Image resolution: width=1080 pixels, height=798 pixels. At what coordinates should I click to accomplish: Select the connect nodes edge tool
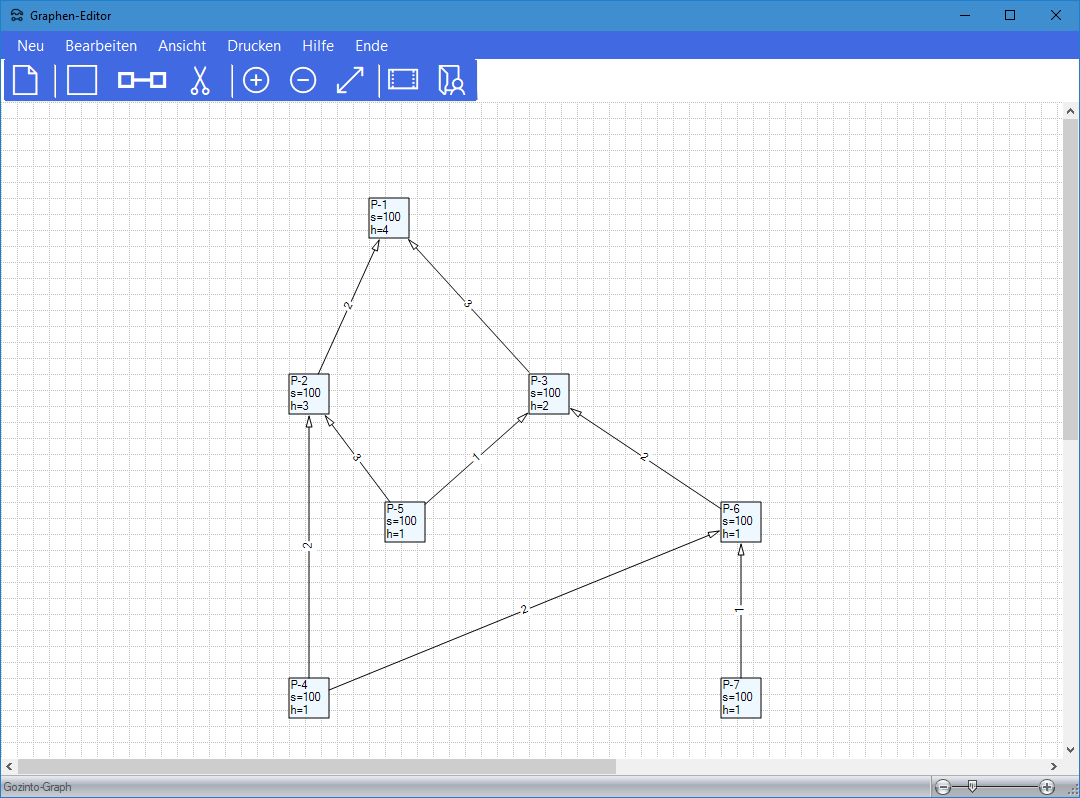[142, 80]
